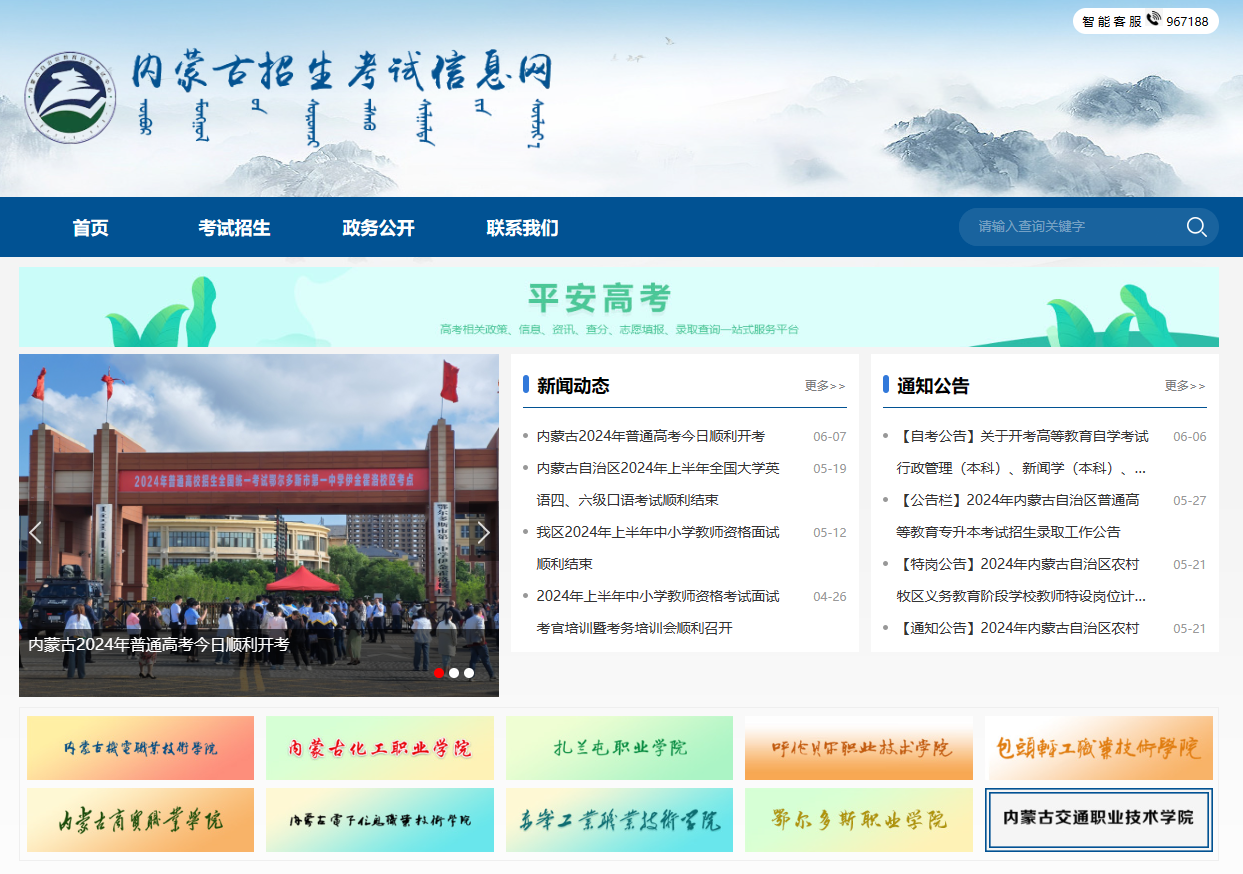This screenshot has width=1243, height=874.
Task: Open the 扎兰屯职业学院 banner
Action: click(619, 748)
